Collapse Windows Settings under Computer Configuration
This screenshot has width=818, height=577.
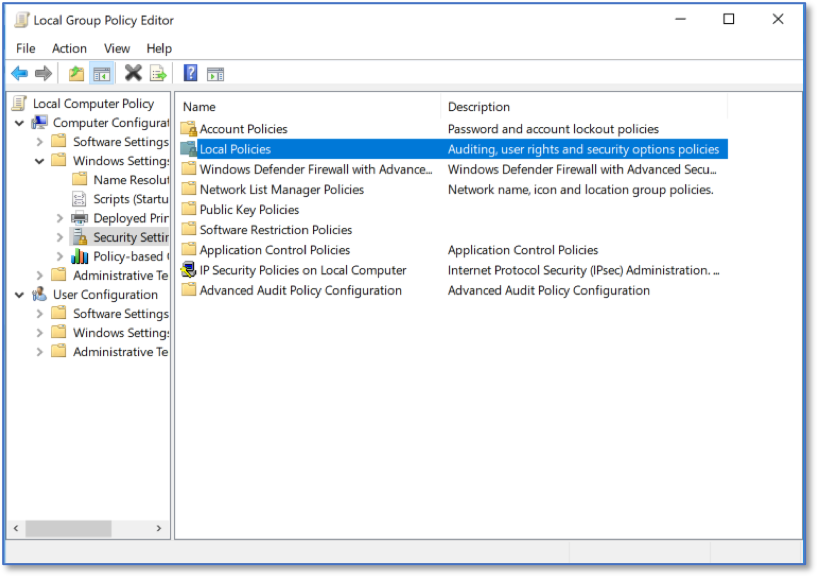[x=40, y=161]
